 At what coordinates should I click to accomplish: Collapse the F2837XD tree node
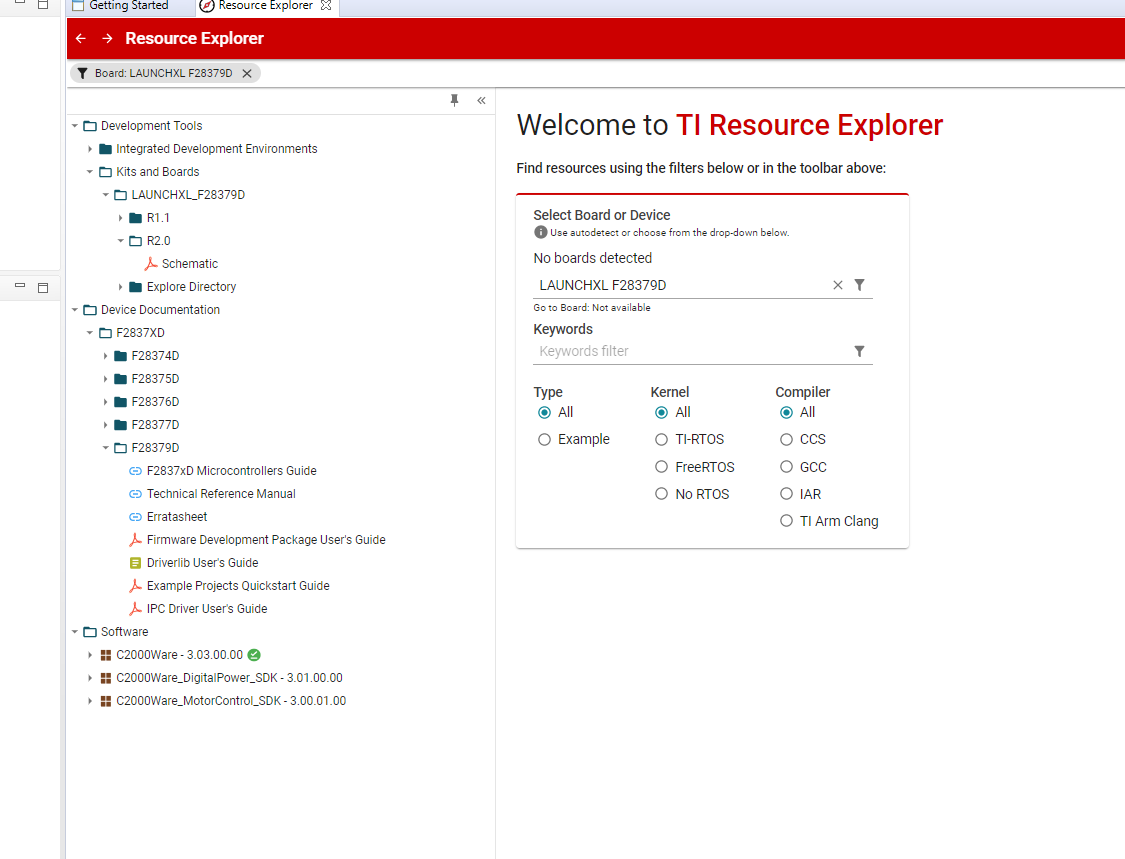coord(90,332)
